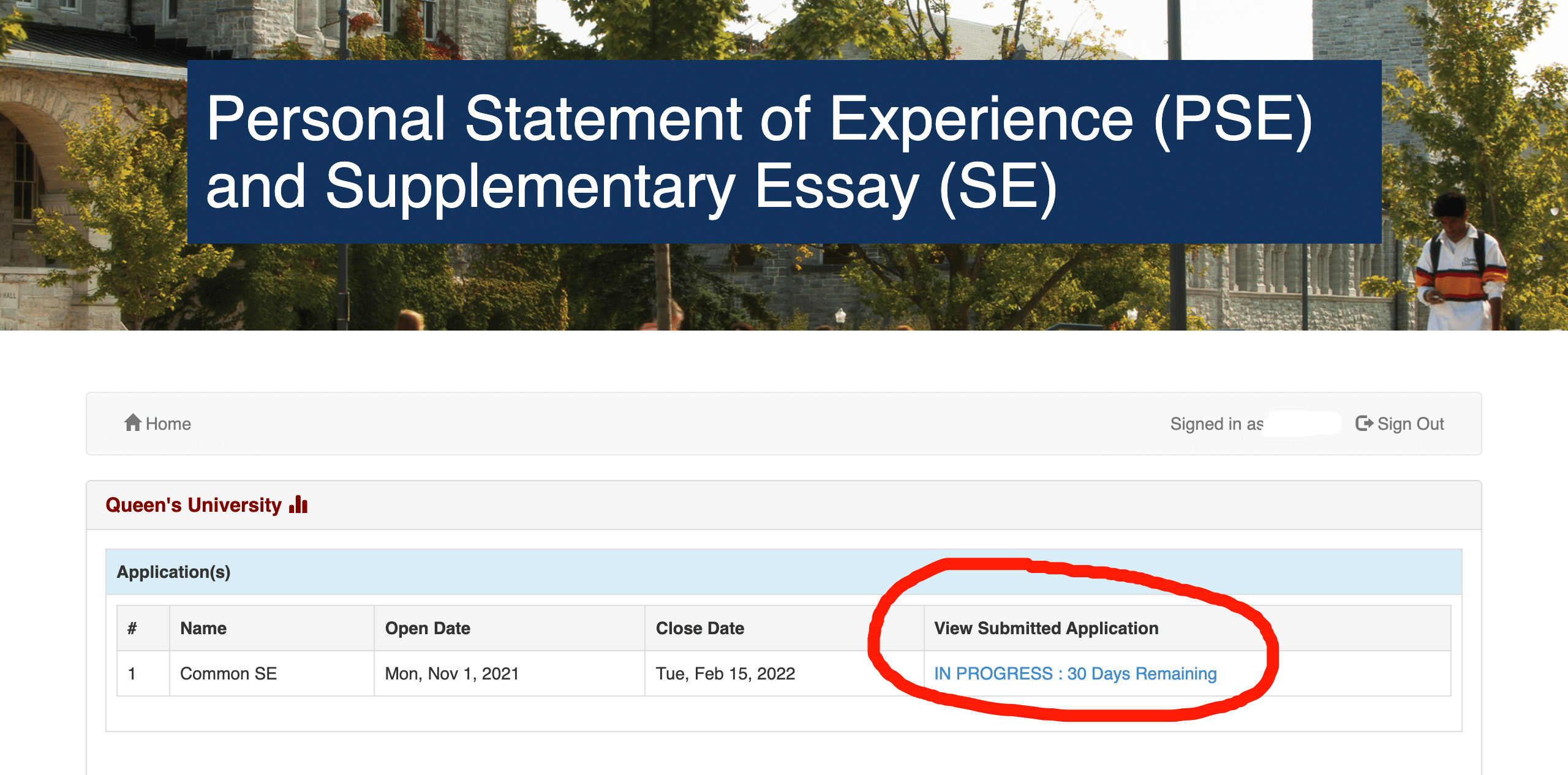The height and width of the screenshot is (775, 1568).
Task: Click the Open Date column header
Action: click(428, 628)
